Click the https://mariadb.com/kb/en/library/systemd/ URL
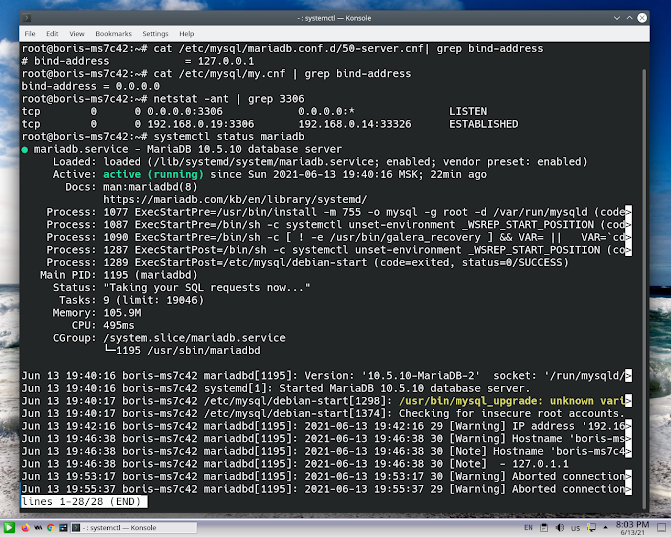 [235, 200]
